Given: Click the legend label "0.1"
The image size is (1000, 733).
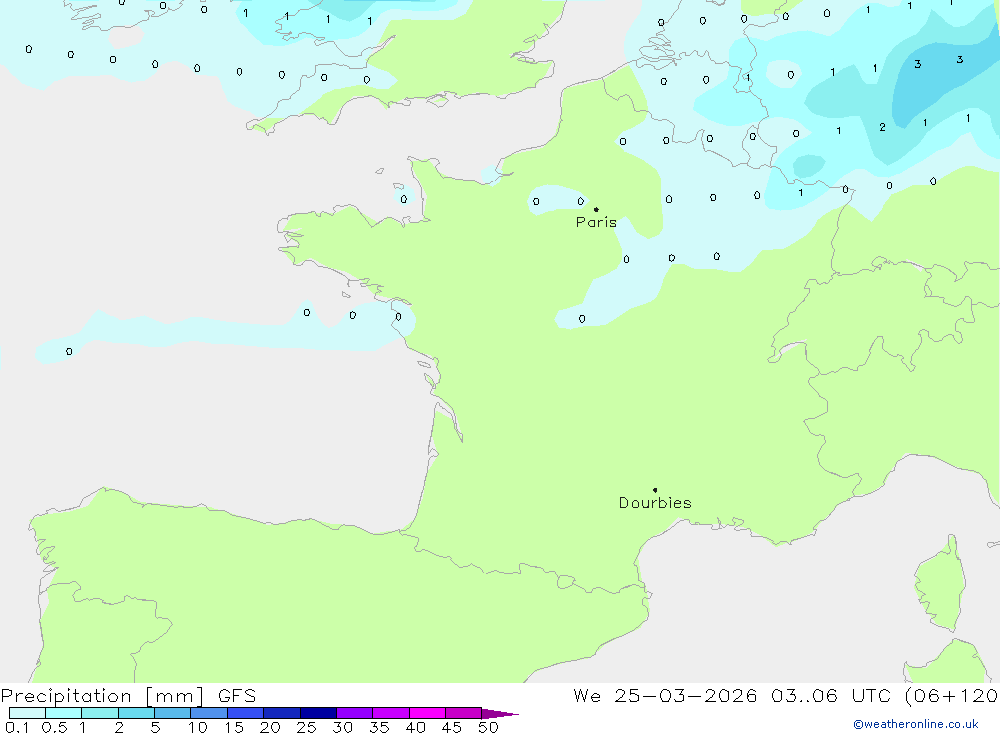Looking at the screenshot, I should (17, 727).
